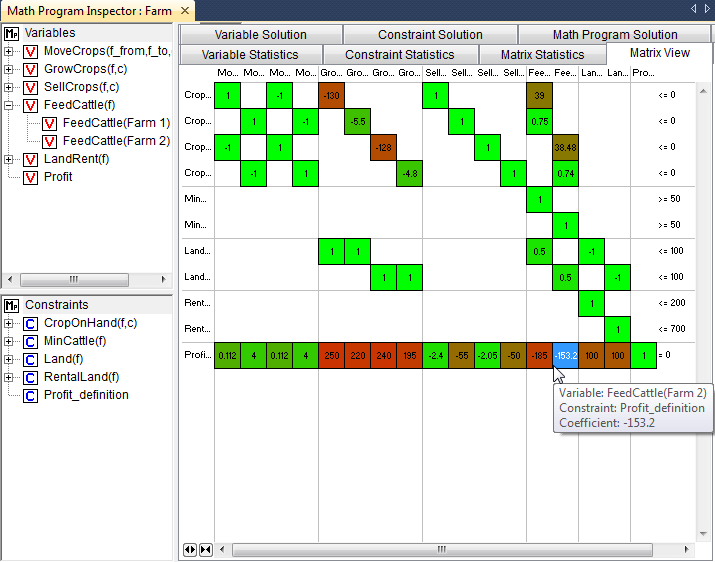This screenshot has width=715, height=562.
Task: Click the Profit variable V icon
Action: (30, 177)
